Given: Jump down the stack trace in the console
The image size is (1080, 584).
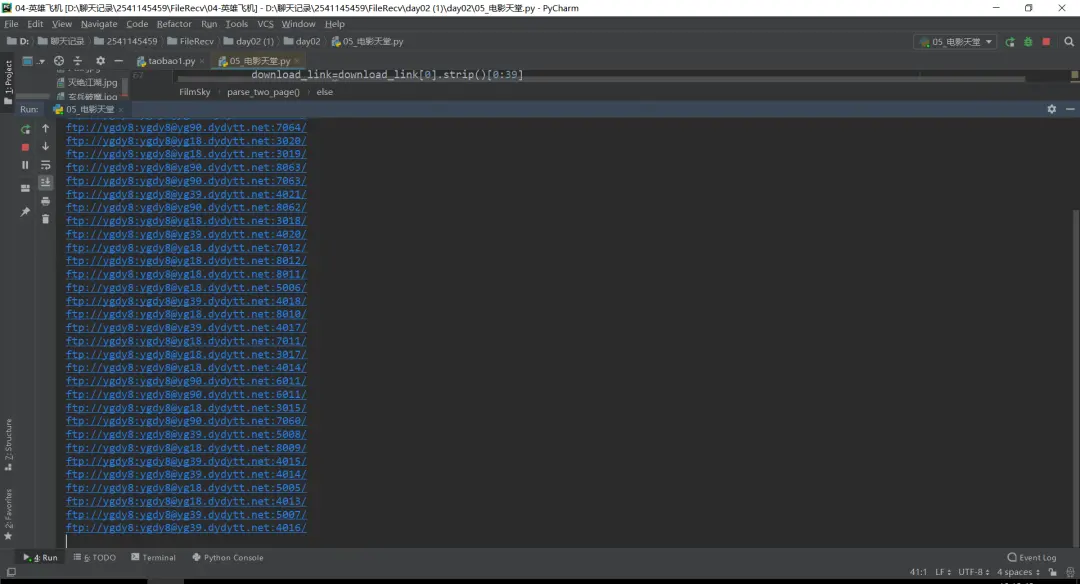Looking at the screenshot, I should (45, 147).
